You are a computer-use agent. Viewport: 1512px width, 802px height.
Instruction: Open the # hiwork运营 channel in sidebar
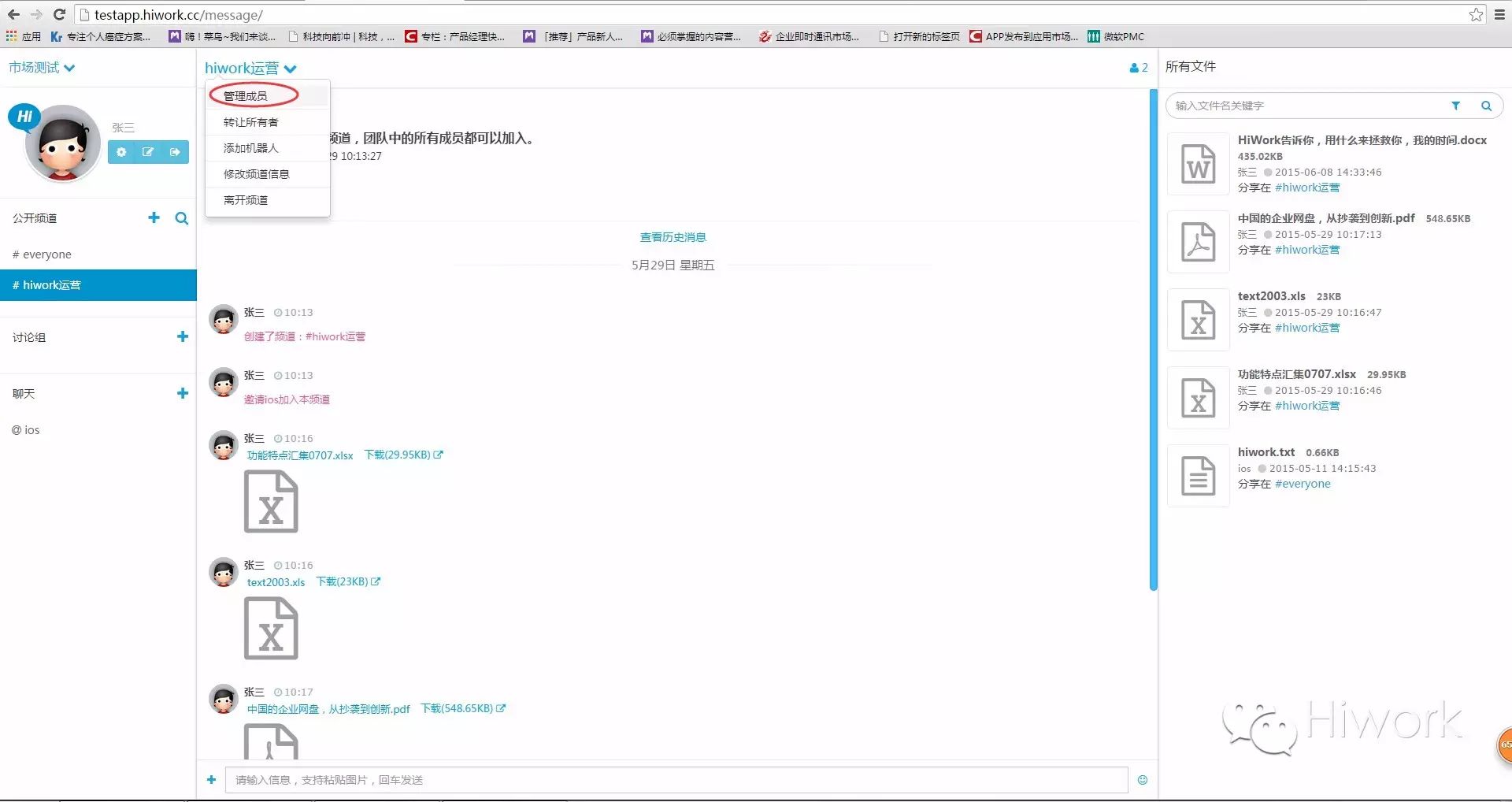tap(98, 285)
